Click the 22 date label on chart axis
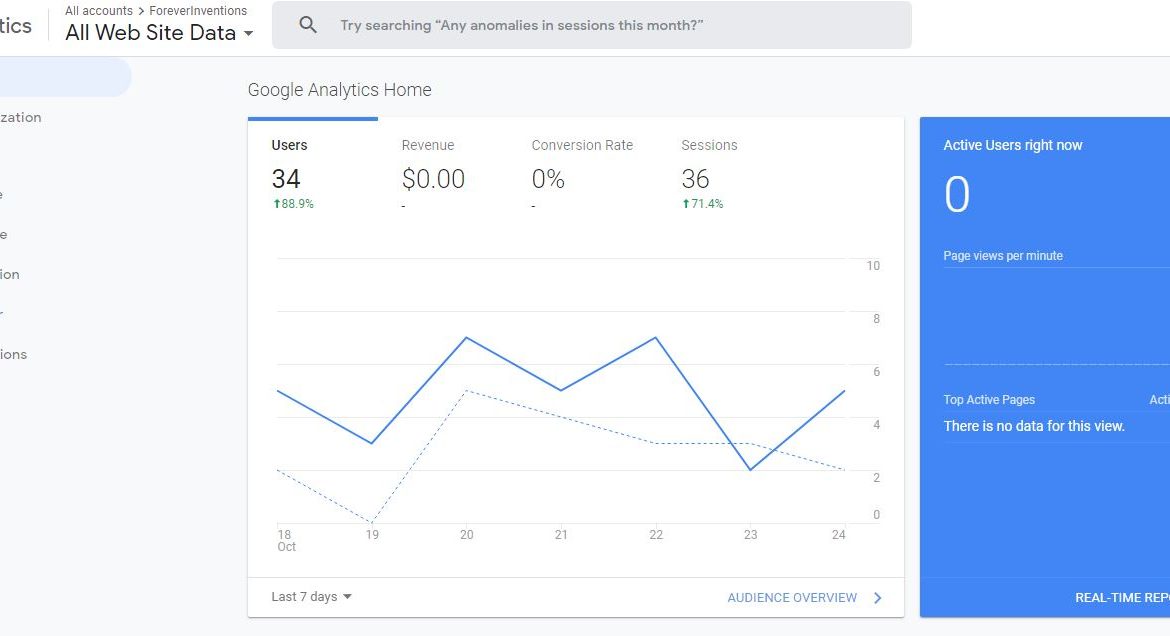1170x636 pixels. coord(656,534)
